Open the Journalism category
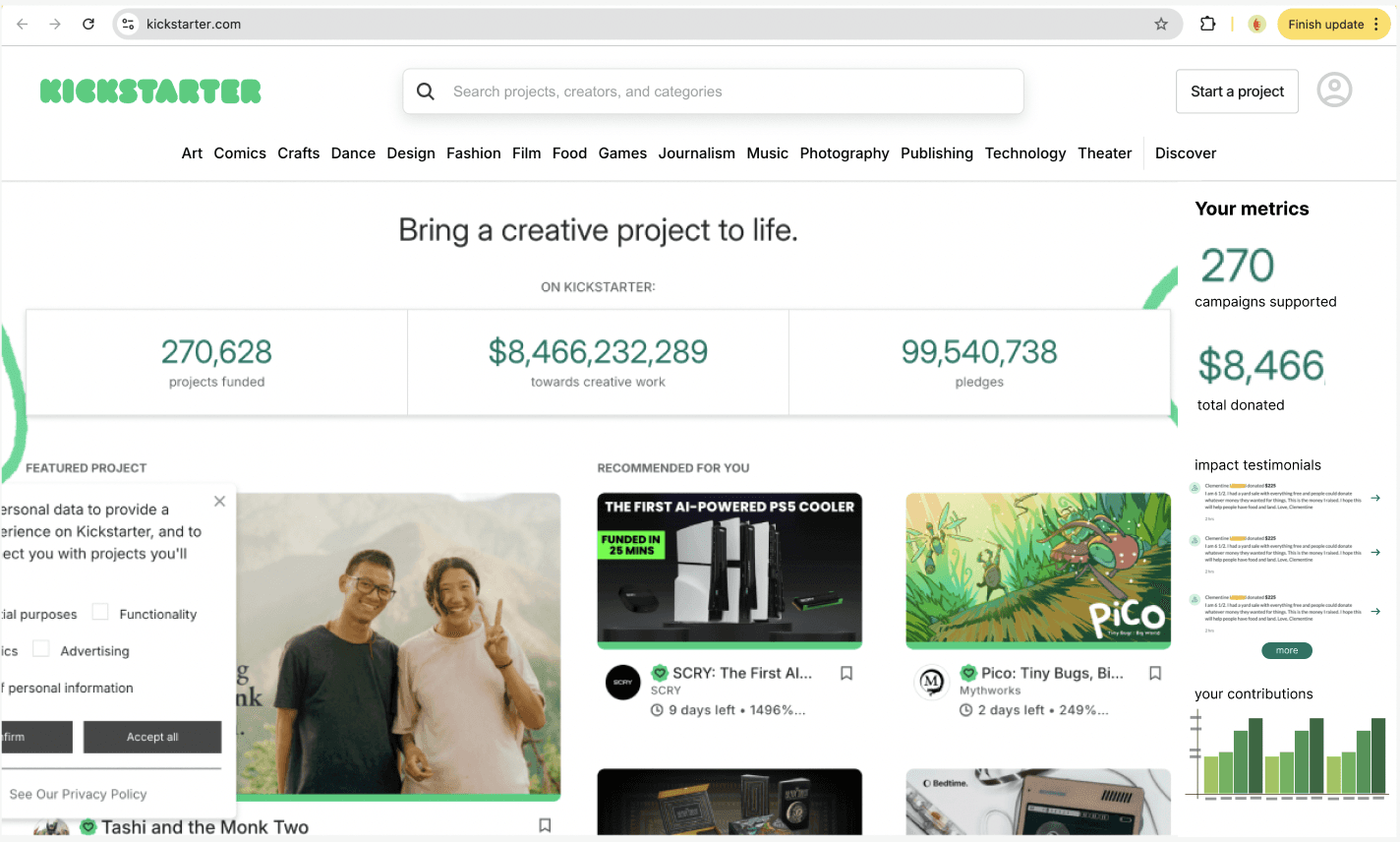Screen dimensions: 1400x842 click(697, 153)
